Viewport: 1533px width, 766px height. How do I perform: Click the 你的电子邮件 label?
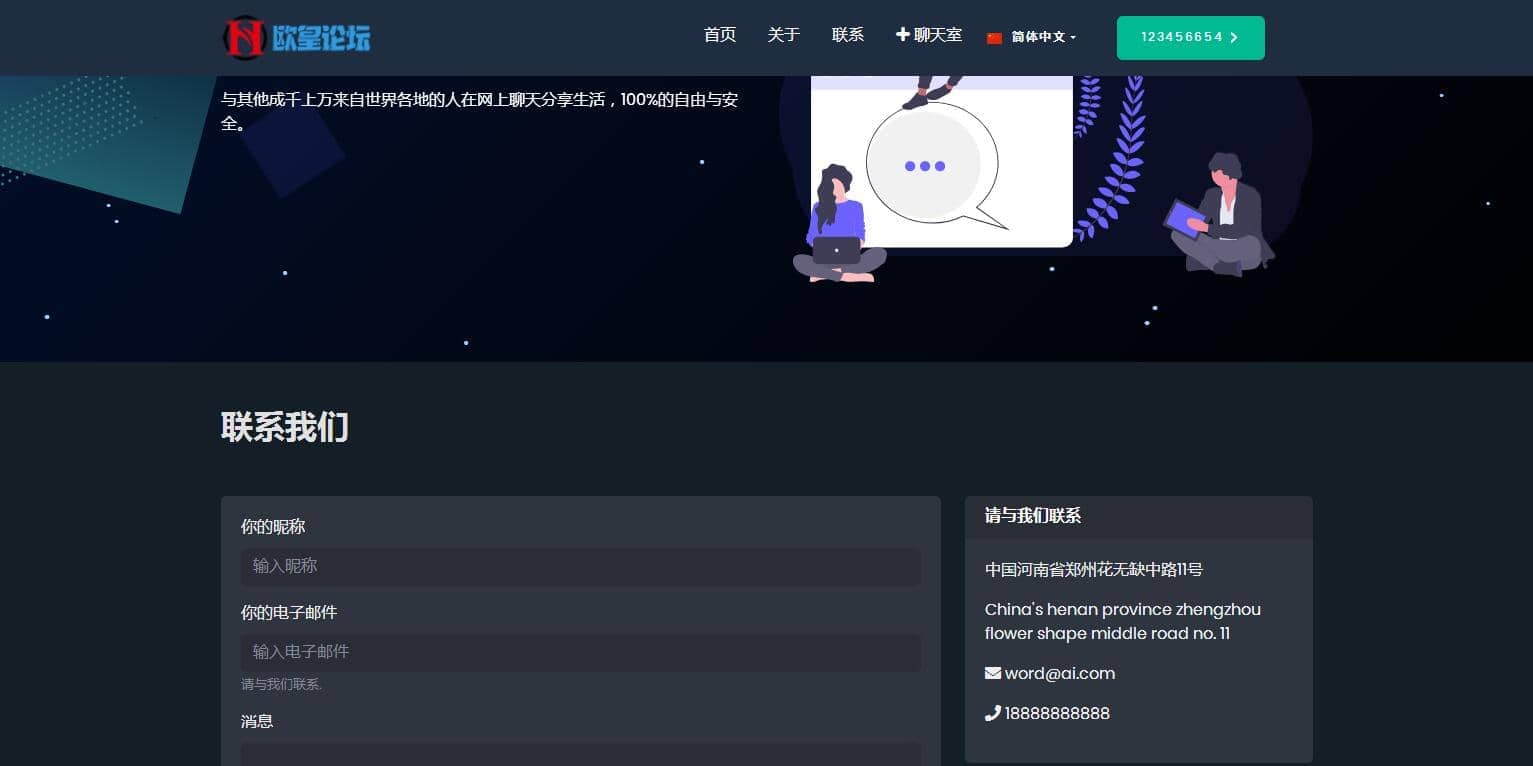point(289,612)
